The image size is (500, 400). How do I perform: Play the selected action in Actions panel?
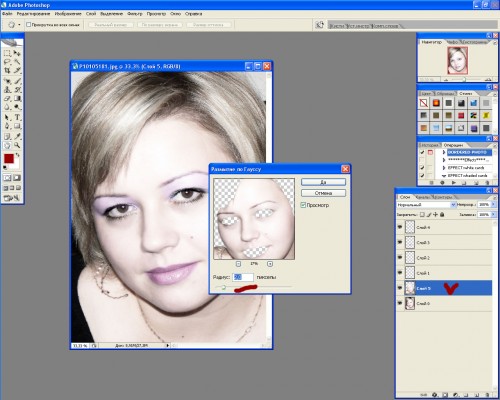coord(454,183)
